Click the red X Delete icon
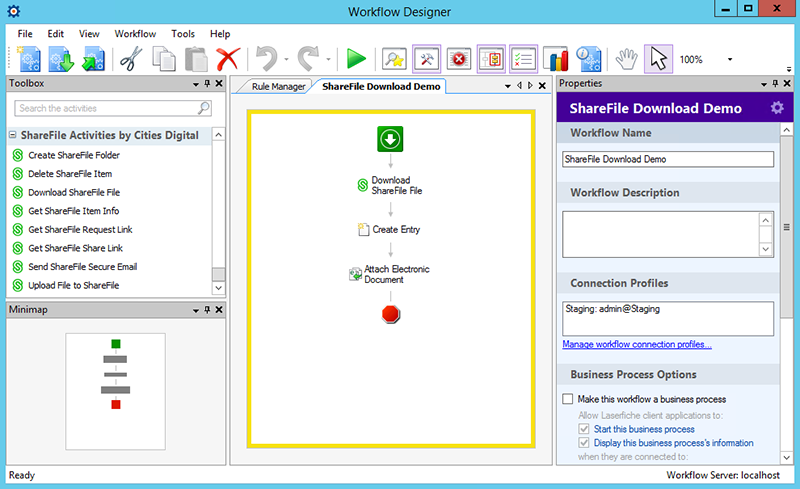 (x=228, y=59)
